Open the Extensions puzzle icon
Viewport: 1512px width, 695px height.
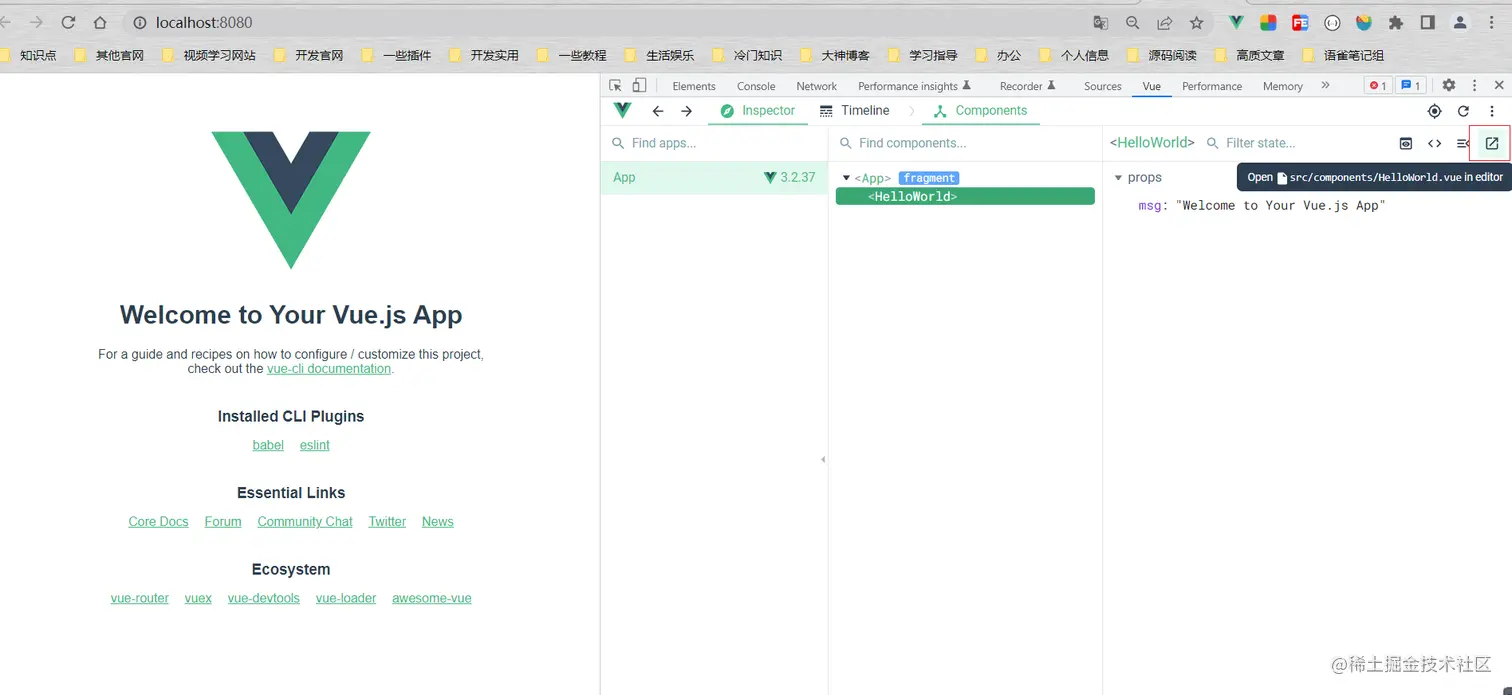tap(1396, 22)
